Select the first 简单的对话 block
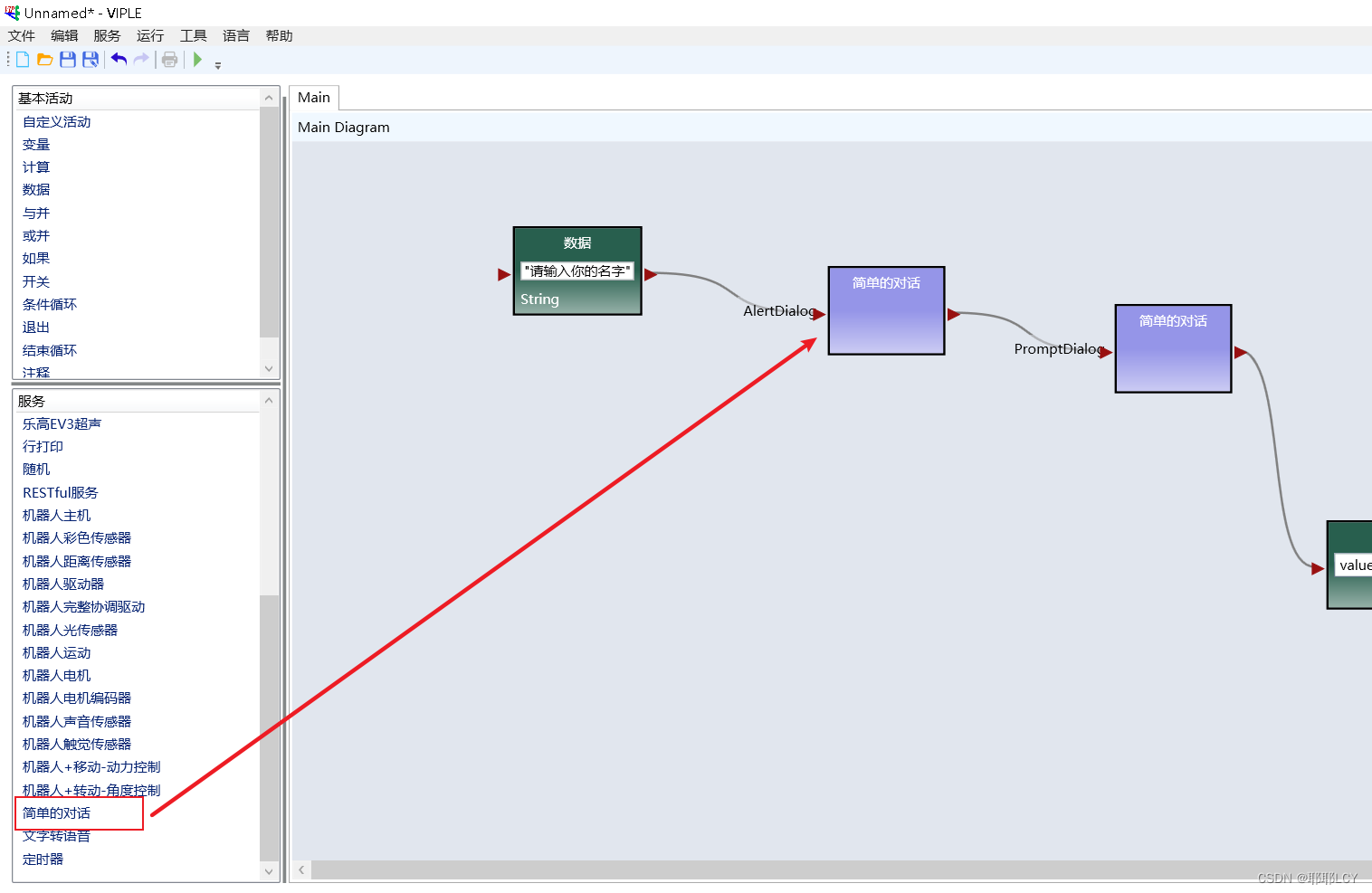The width and height of the screenshot is (1372, 893). (x=887, y=310)
